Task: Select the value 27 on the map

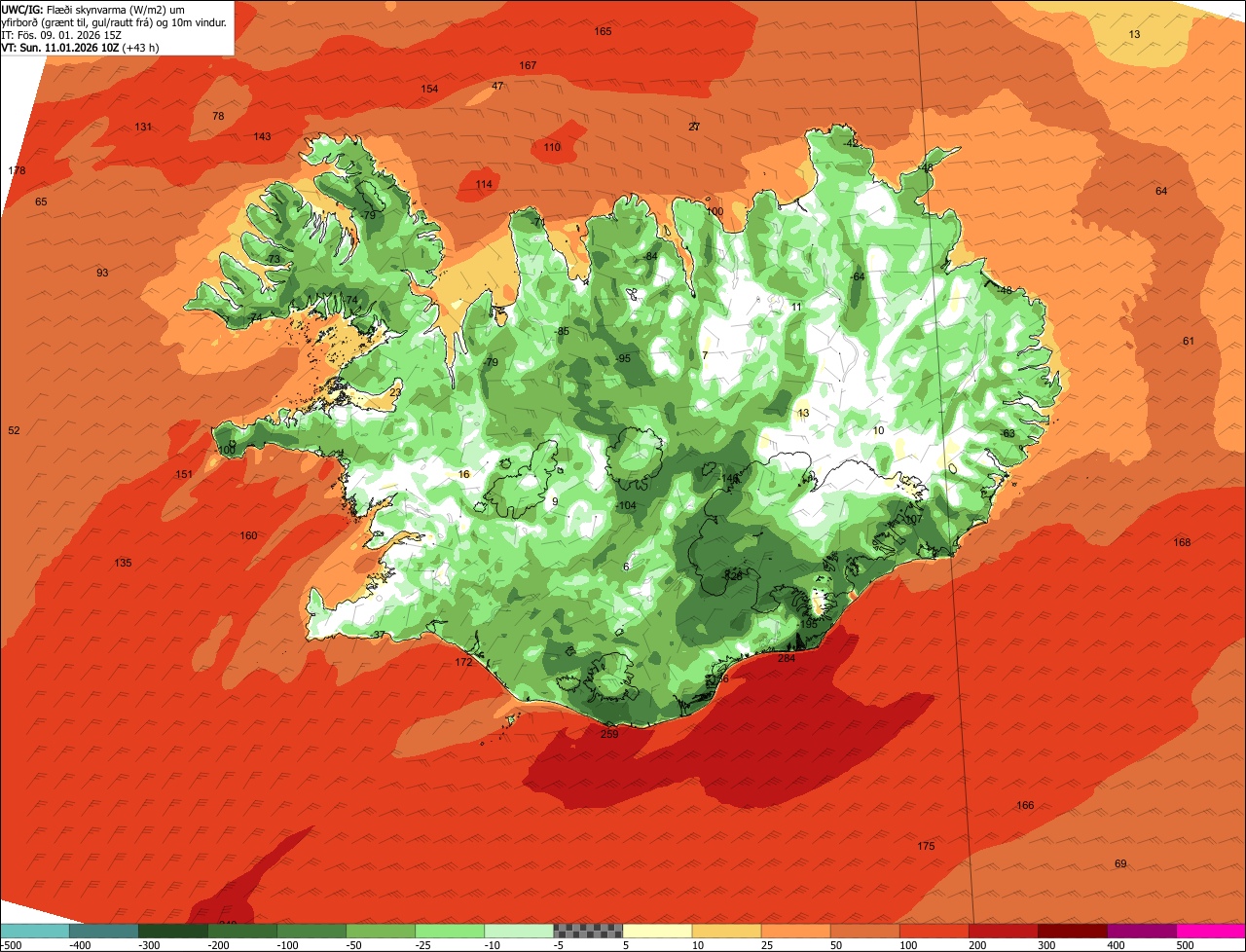Action: [694, 127]
